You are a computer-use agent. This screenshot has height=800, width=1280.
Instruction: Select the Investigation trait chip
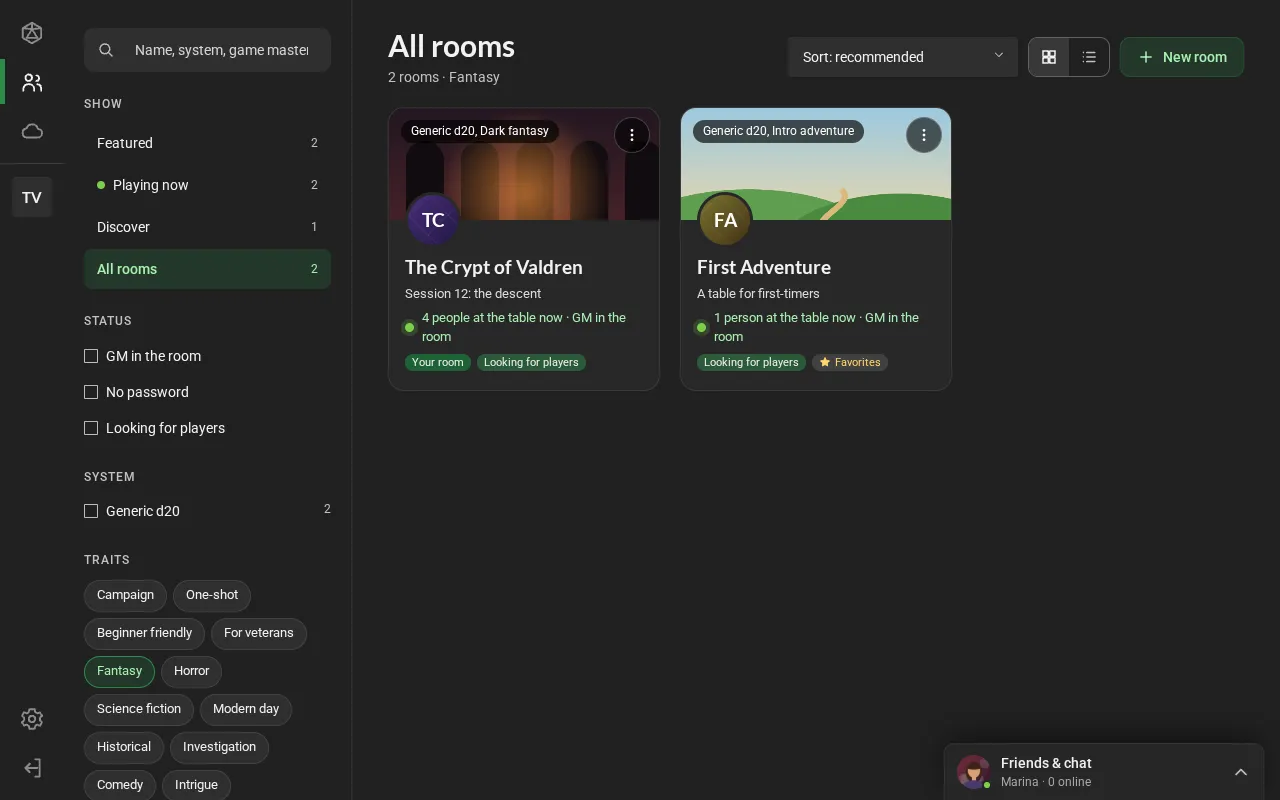219,747
